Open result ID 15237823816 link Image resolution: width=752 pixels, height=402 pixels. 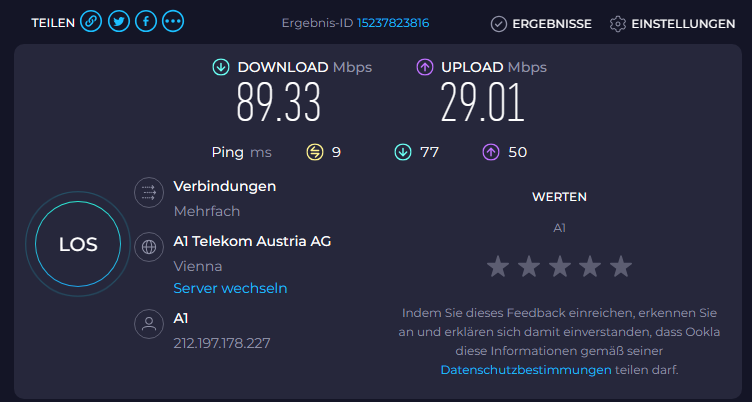pyautogui.click(x=393, y=23)
